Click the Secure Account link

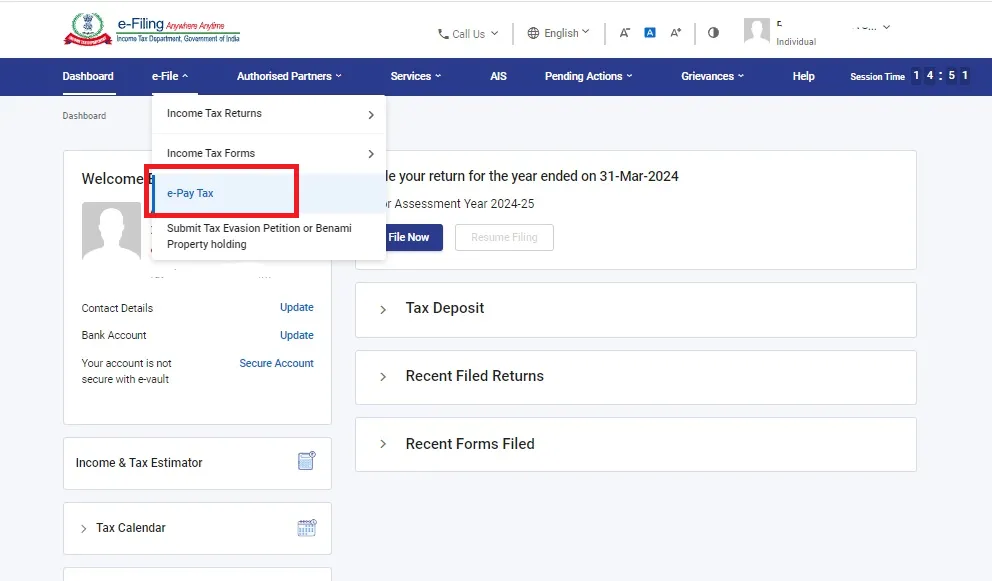coord(276,363)
